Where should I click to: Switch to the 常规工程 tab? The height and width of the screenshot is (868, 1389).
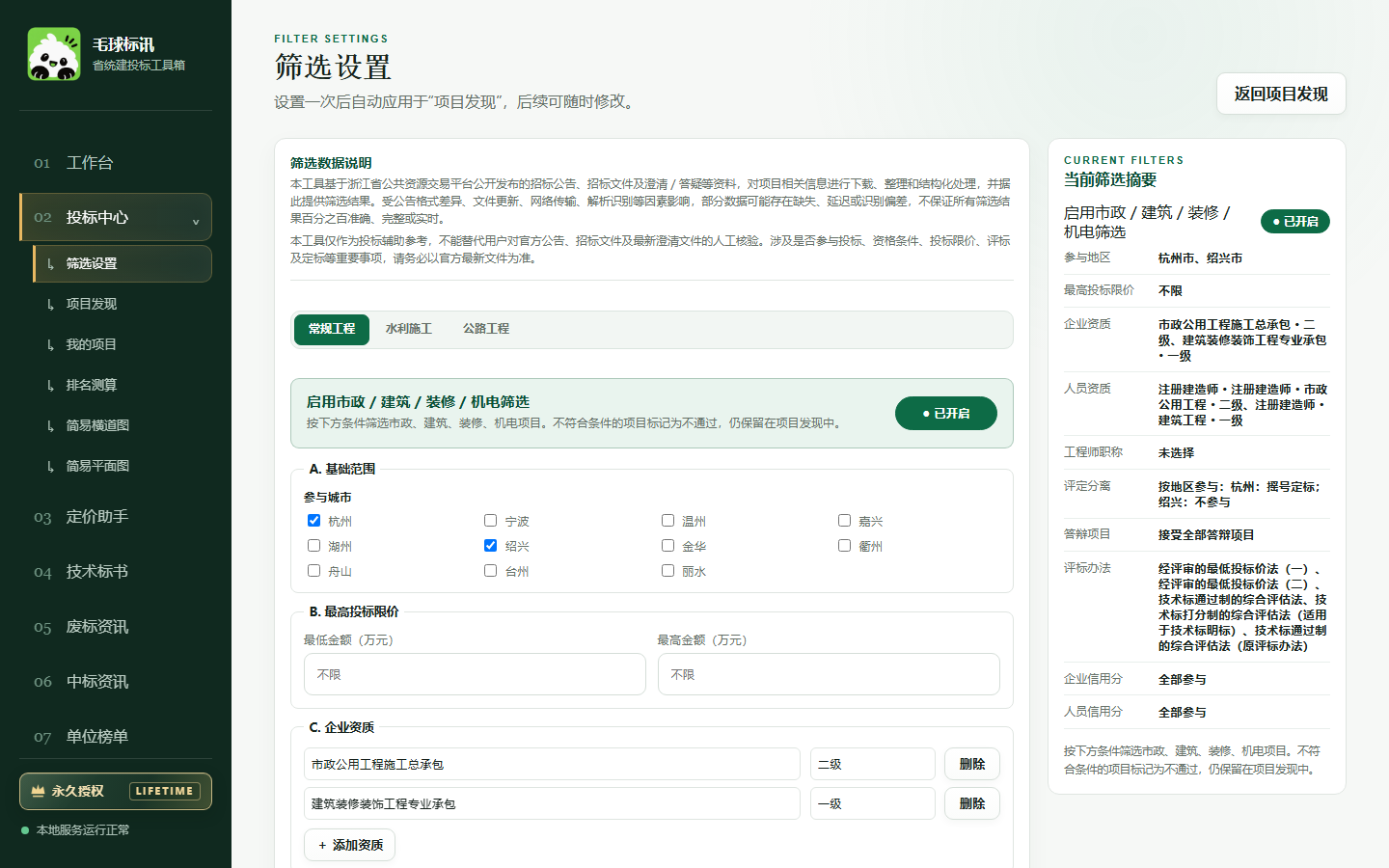tap(332, 329)
